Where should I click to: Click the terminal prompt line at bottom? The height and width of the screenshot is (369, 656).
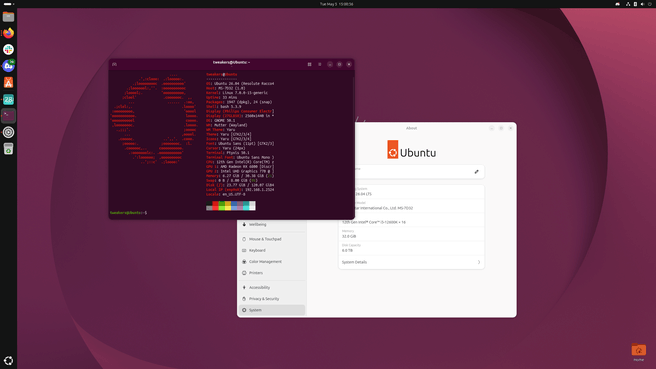coord(128,213)
